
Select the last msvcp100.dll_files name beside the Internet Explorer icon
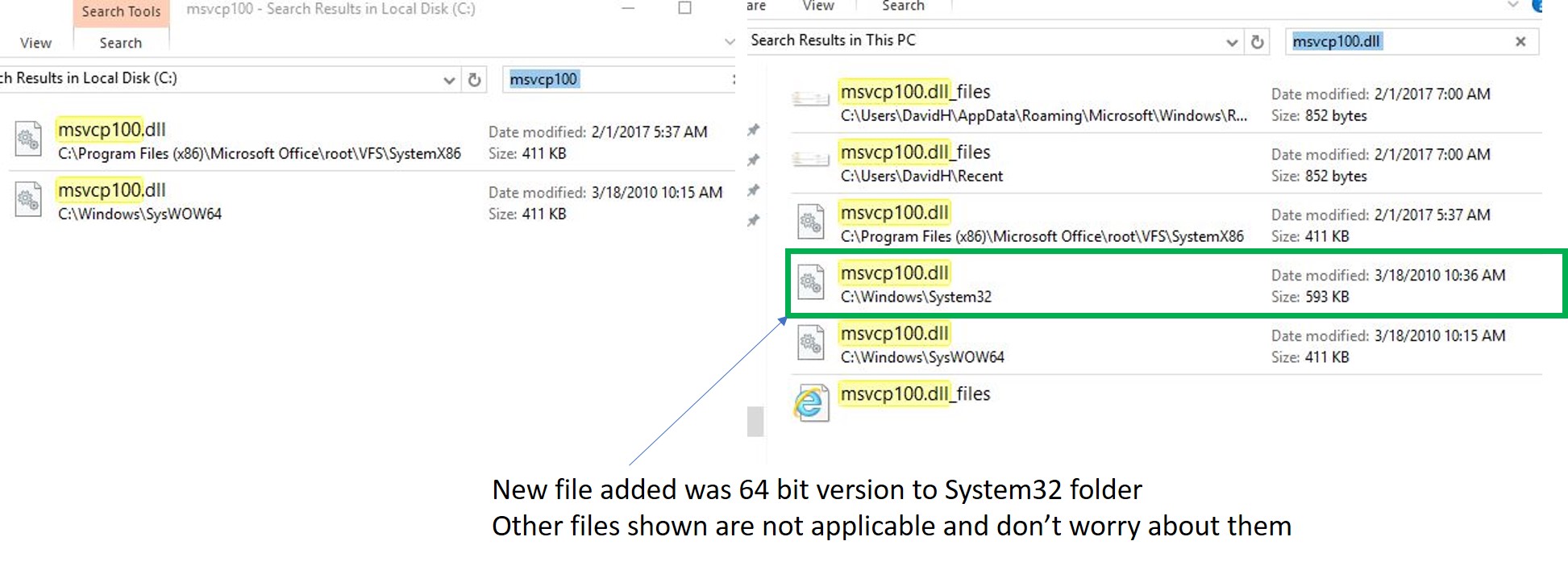click(915, 394)
